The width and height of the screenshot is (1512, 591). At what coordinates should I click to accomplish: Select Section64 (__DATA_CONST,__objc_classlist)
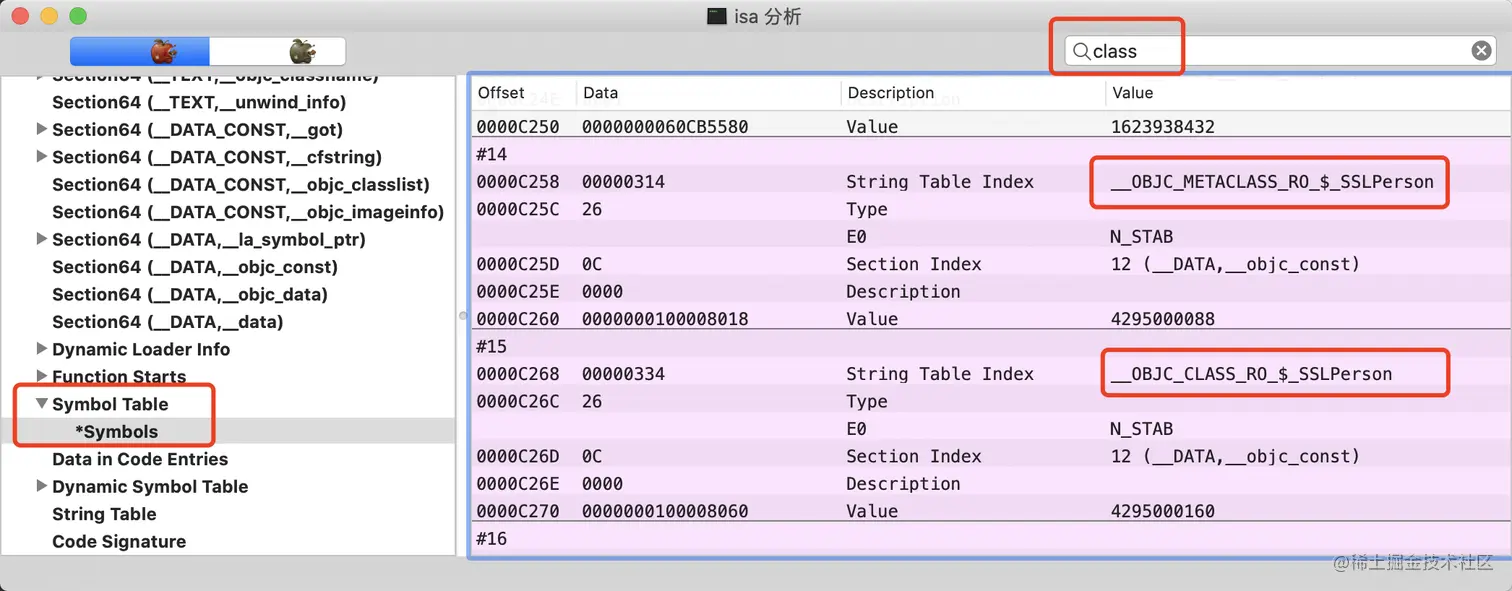pos(241,184)
